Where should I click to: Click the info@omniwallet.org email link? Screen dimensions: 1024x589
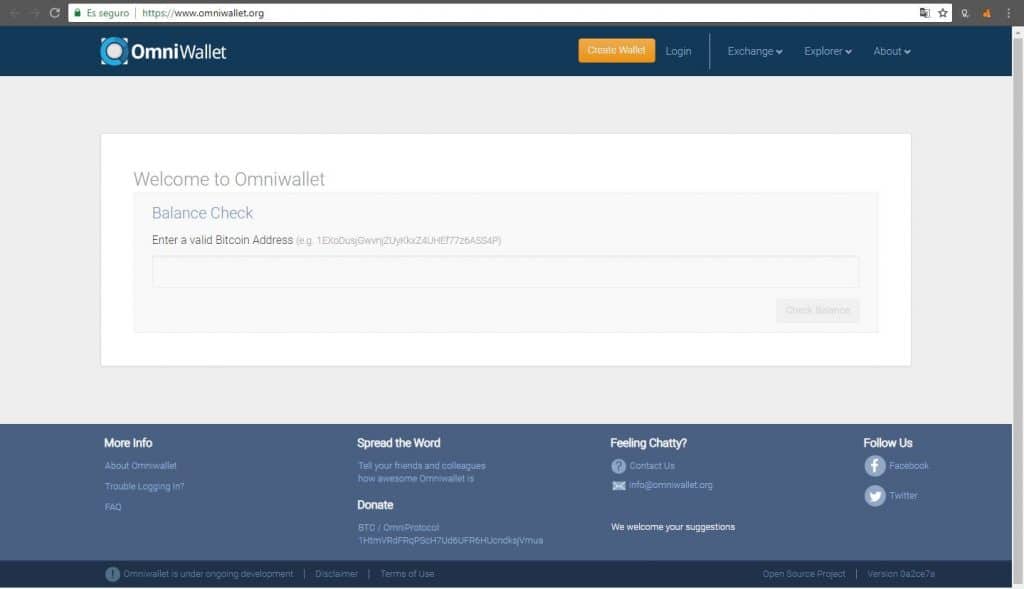671,485
